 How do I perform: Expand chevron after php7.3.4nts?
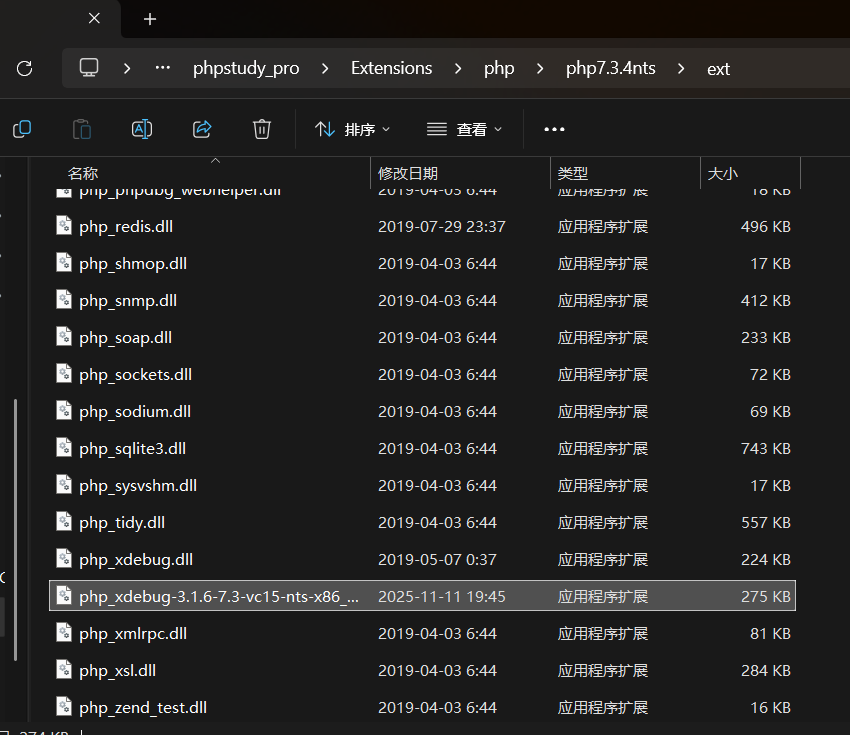point(681,68)
